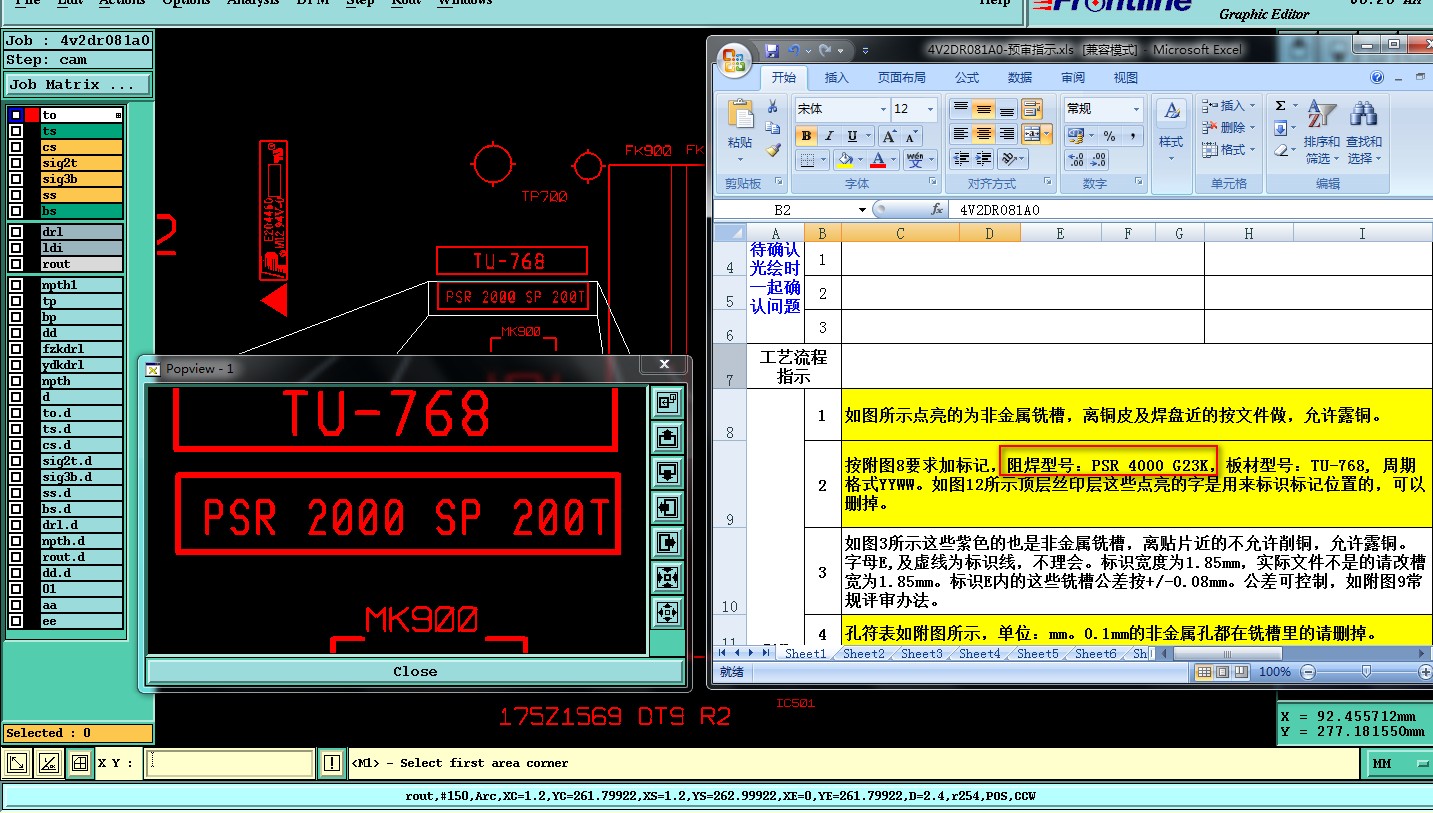This screenshot has height=813, width=1433.
Task: Click the percent style icon
Action: point(1109,135)
